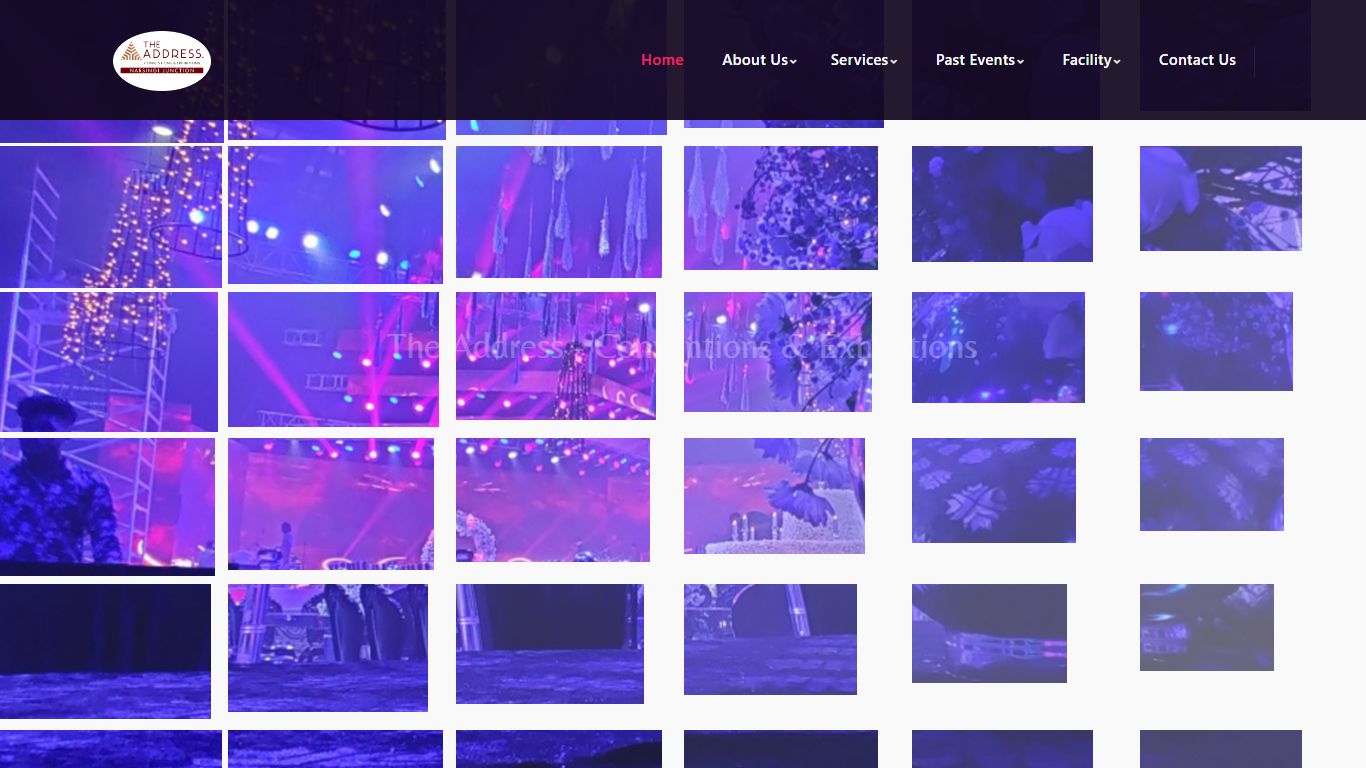Expand the Services dropdown menu

(x=863, y=60)
